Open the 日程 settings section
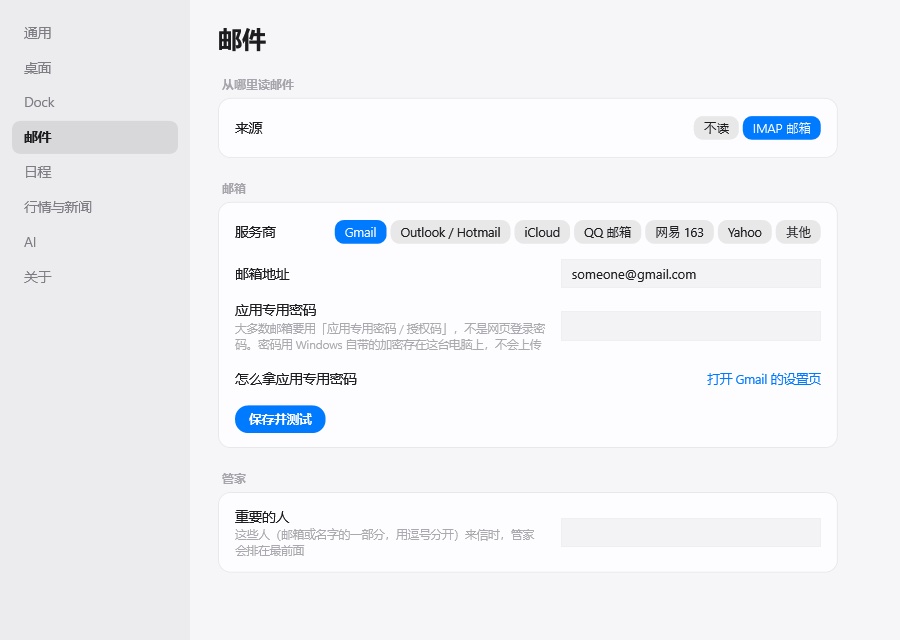Screen dimensions: 900x640 click(95, 172)
